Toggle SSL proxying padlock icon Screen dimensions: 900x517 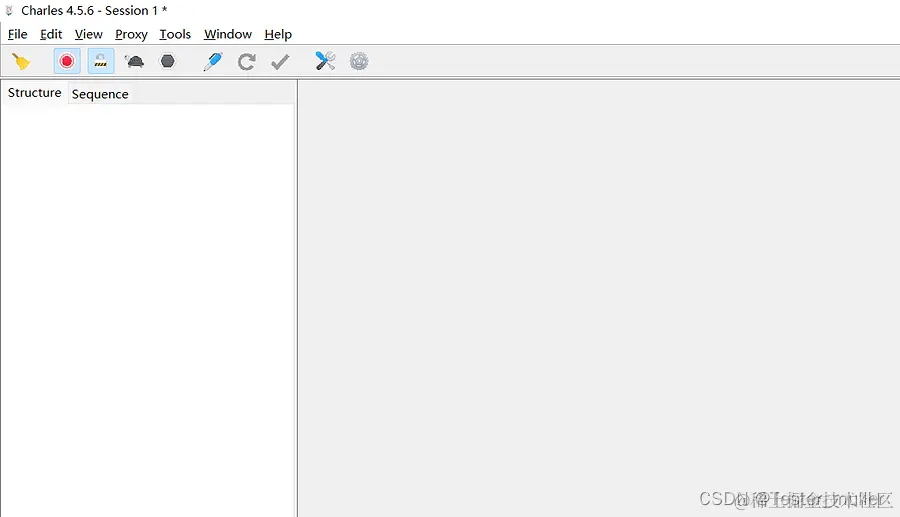(x=100, y=61)
